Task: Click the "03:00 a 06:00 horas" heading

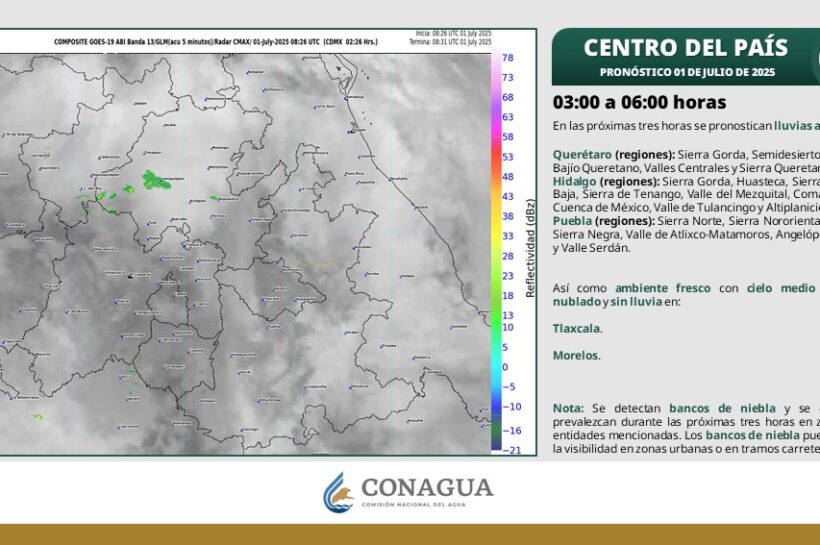Action: [x=639, y=102]
